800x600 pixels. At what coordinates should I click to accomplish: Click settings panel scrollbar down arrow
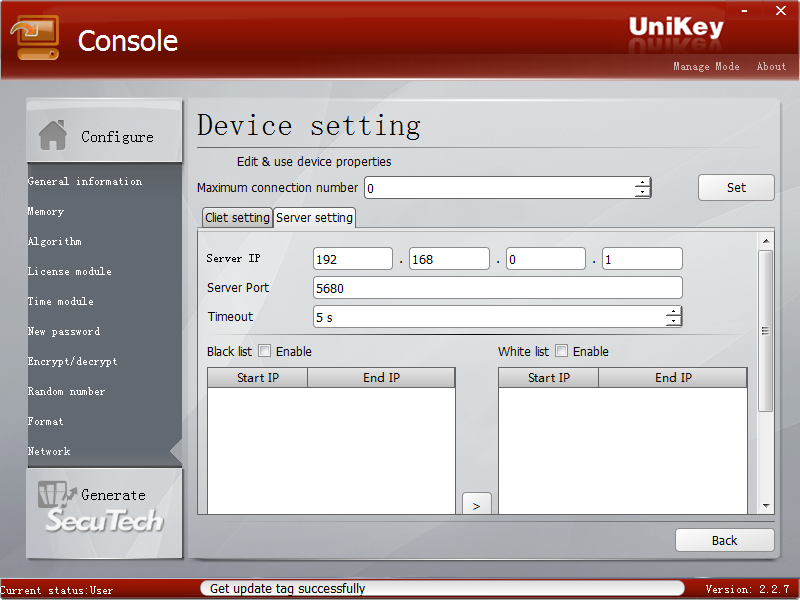coord(766,506)
